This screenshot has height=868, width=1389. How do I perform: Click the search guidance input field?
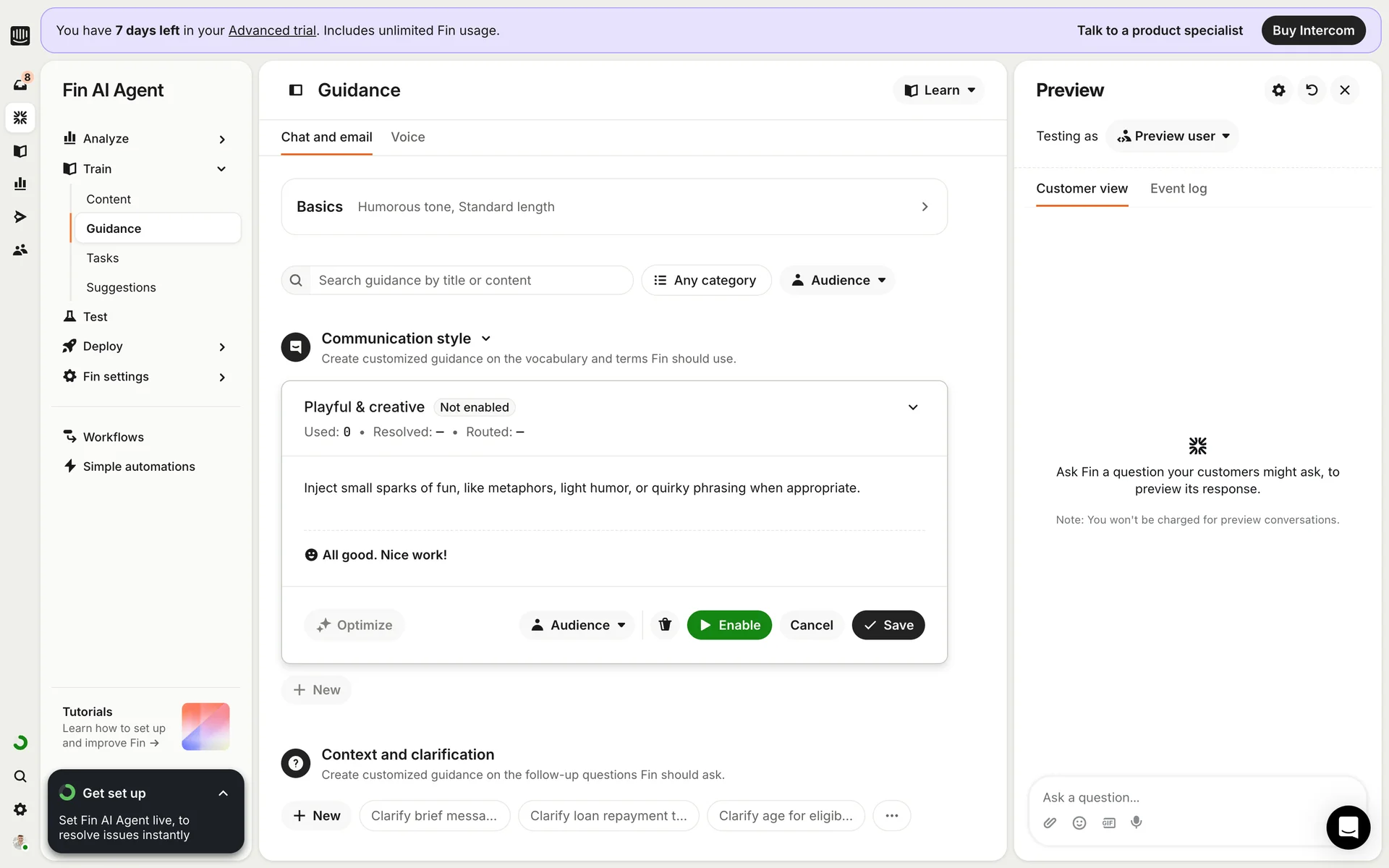pyautogui.click(x=470, y=280)
